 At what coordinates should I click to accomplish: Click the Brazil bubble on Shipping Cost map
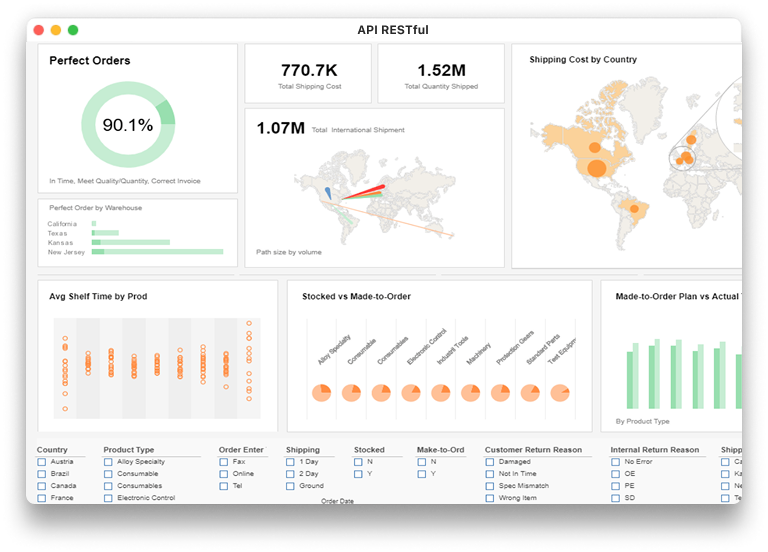632,208
